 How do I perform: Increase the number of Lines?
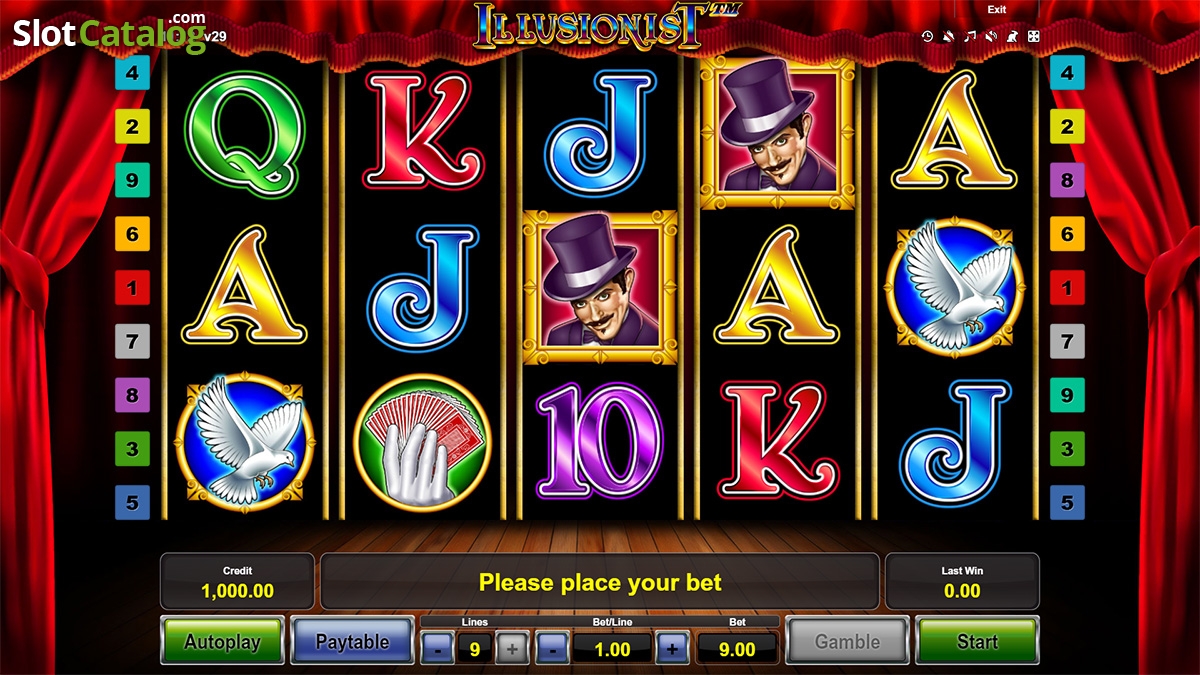coord(513,649)
